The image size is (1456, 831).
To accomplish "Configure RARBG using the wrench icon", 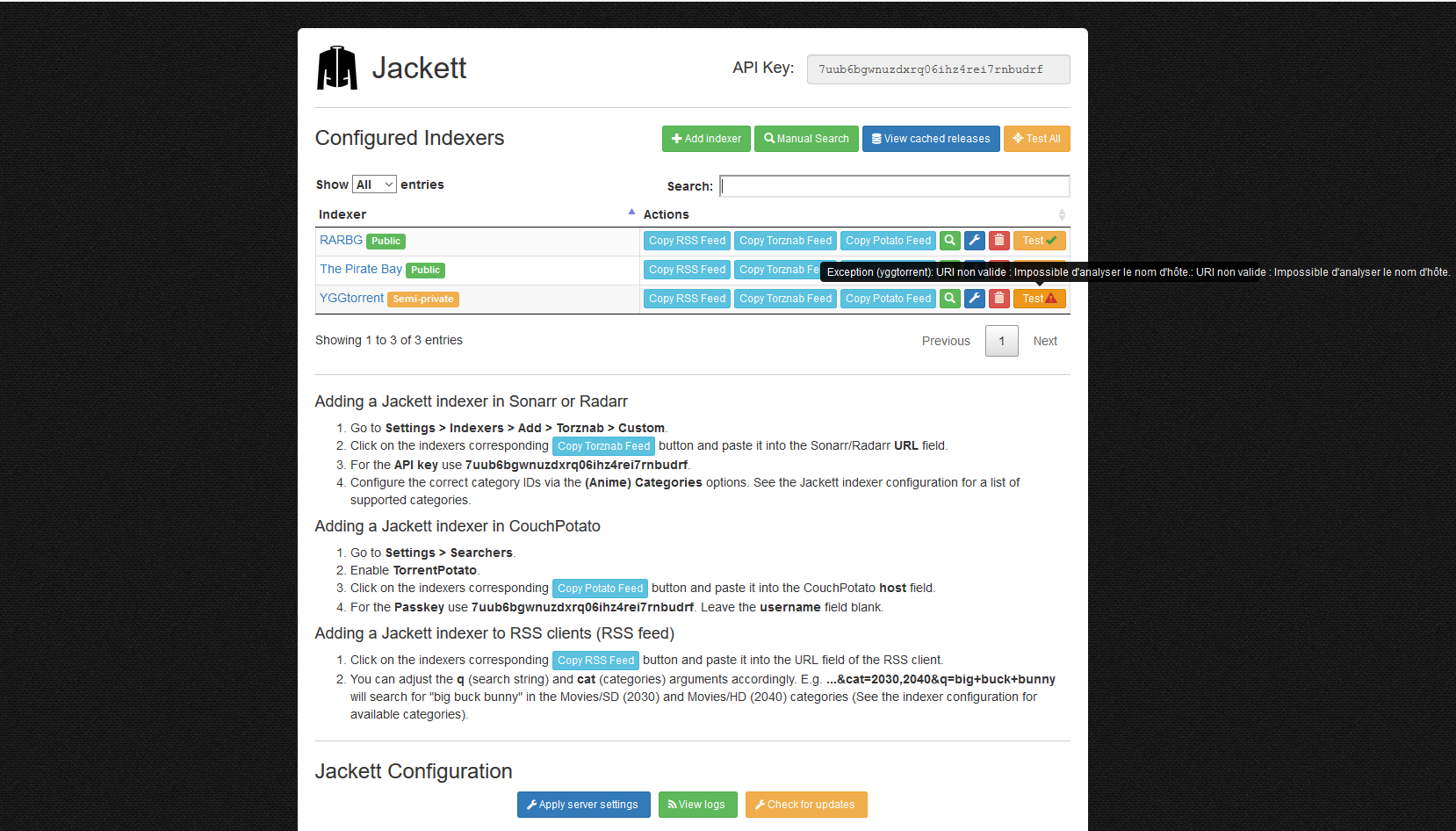I will [974, 240].
